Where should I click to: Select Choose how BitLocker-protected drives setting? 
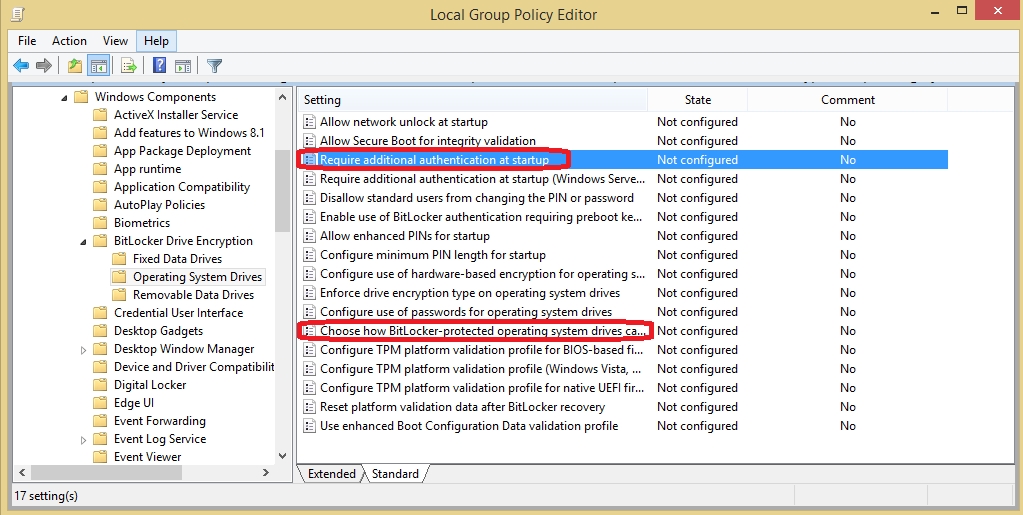click(x=482, y=331)
